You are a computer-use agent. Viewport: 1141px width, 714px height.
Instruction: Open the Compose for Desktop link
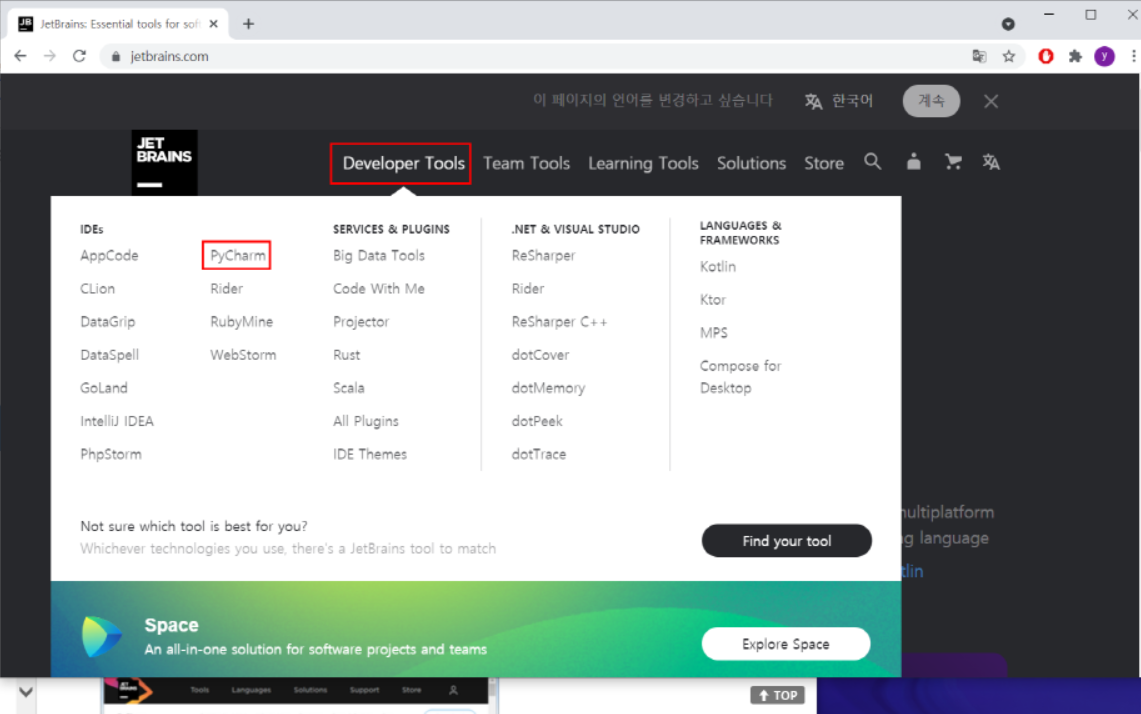click(x=740, y=377)
